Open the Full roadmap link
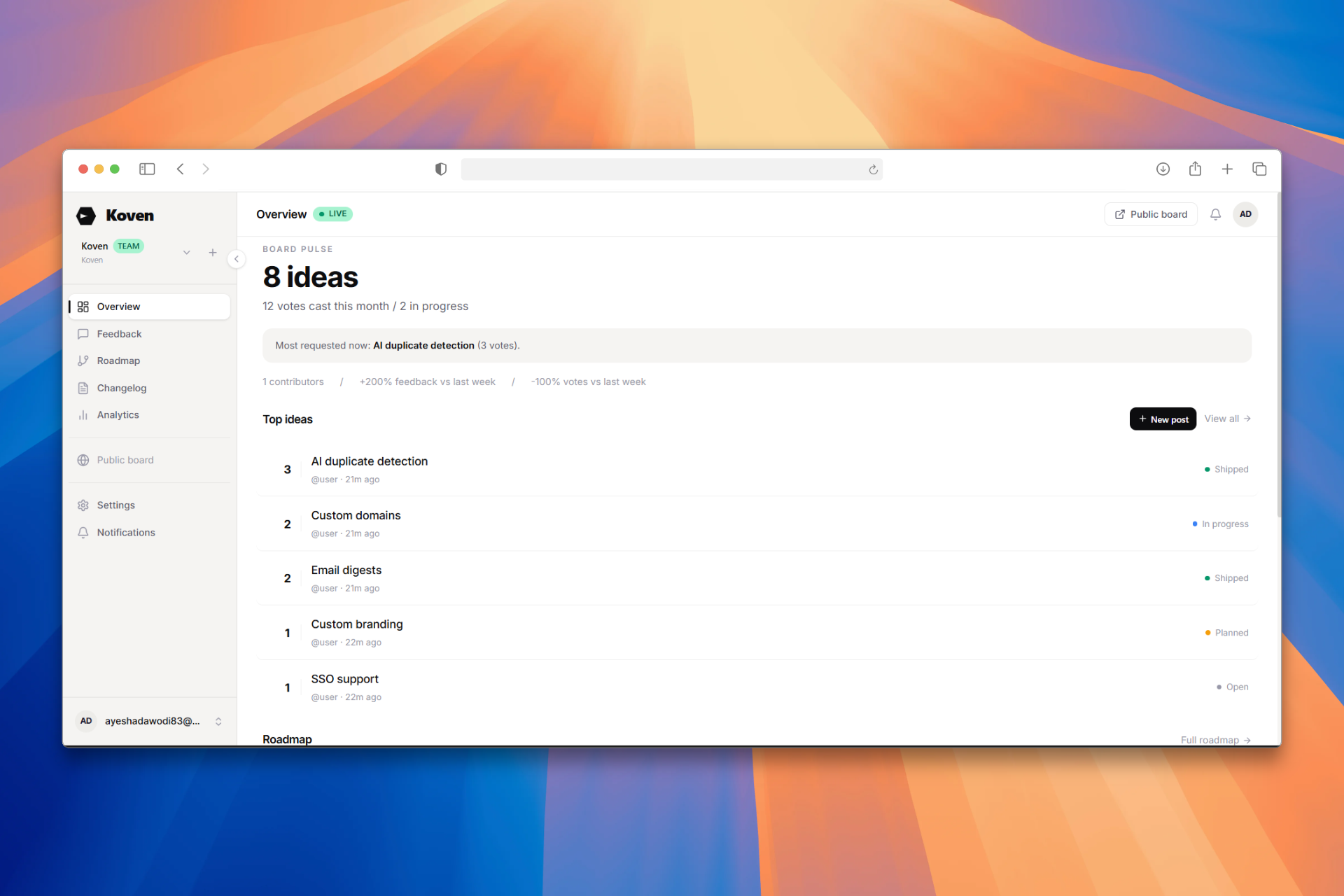1344x896 pixels. pyautogui.click(x=1215, y=740)
